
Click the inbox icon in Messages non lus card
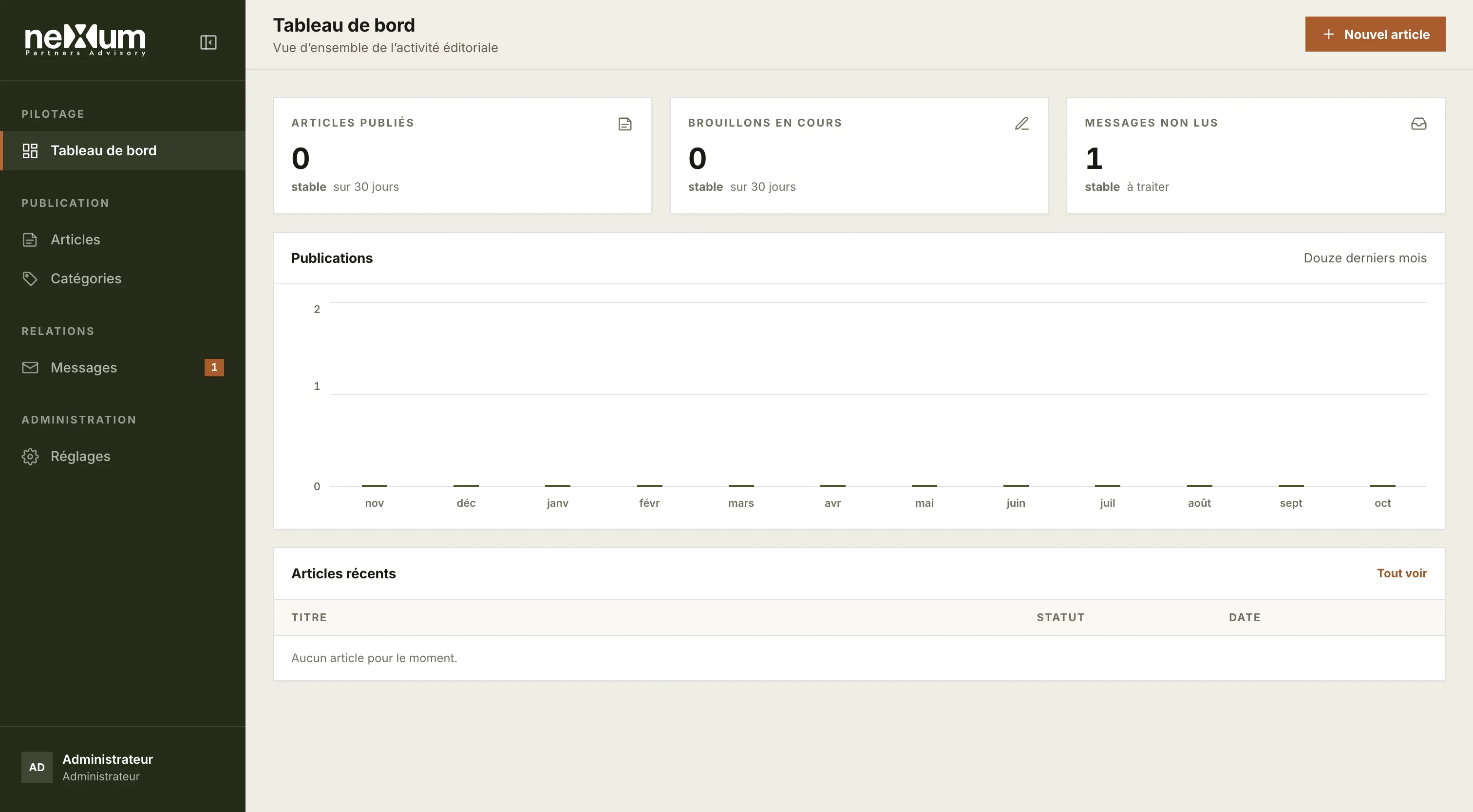(x=1418, y=124)
